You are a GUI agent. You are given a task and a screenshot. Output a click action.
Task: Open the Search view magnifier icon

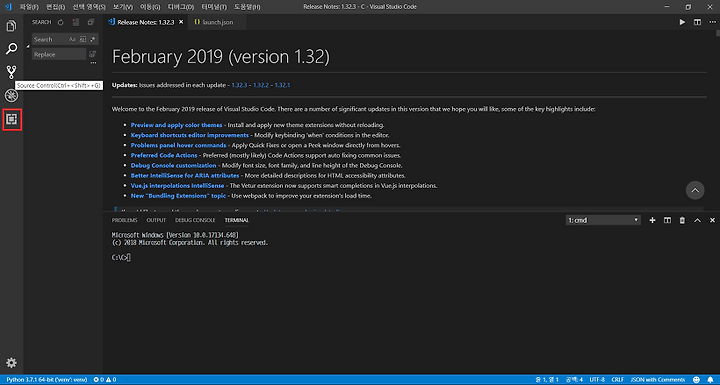pyautogui.click(x=11, y=48)
